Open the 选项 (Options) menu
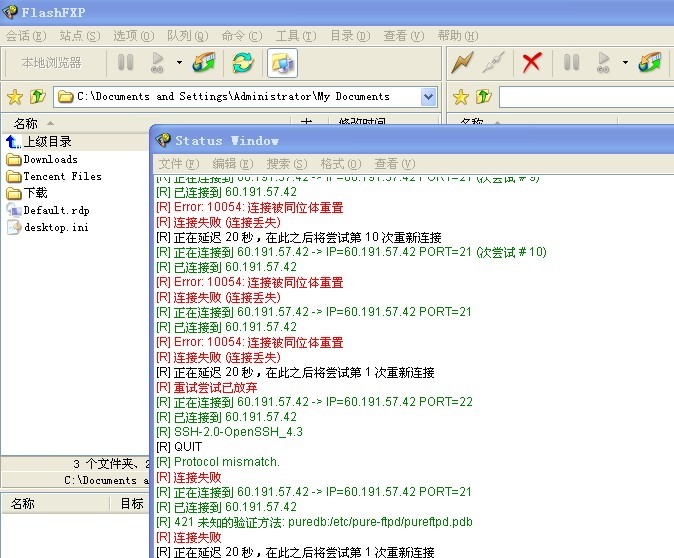This screenshot has width=674, height=558. point(134,36)
